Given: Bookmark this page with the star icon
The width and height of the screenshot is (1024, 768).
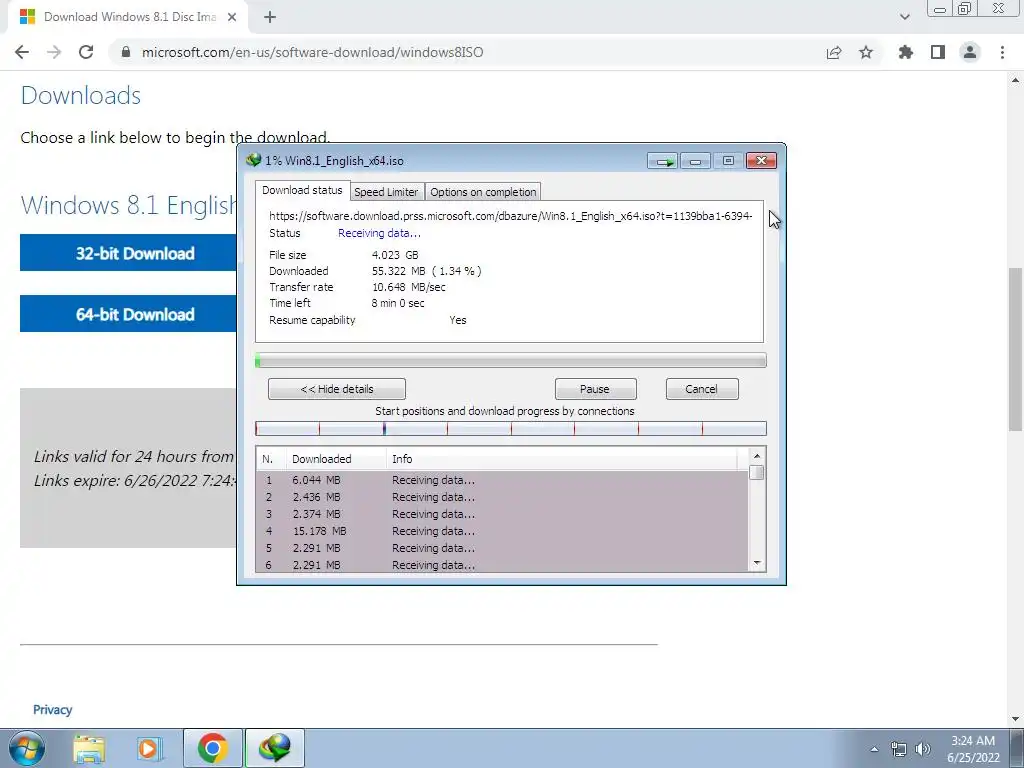Looking at the screenshot, I should [866, 52].
